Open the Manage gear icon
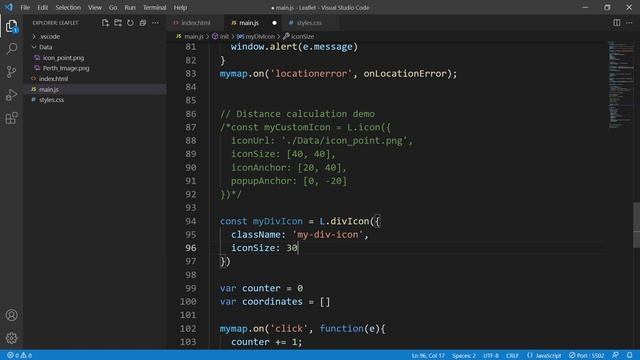This screenshot has height=360, width=640. click(11, 338)
